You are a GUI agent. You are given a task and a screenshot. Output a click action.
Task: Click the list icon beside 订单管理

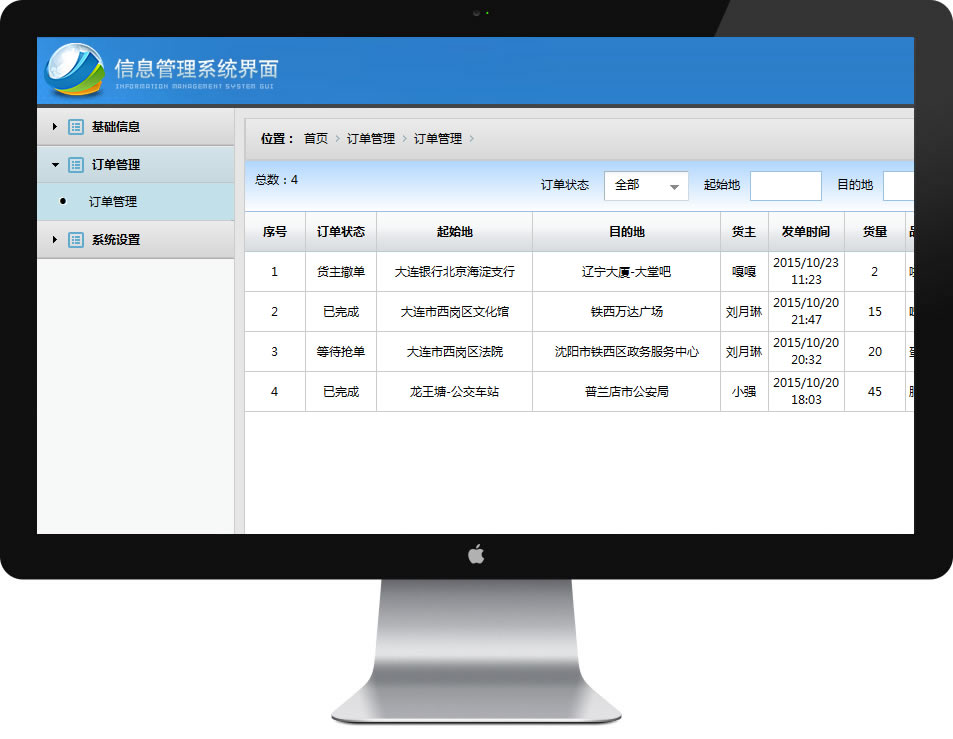76,165
